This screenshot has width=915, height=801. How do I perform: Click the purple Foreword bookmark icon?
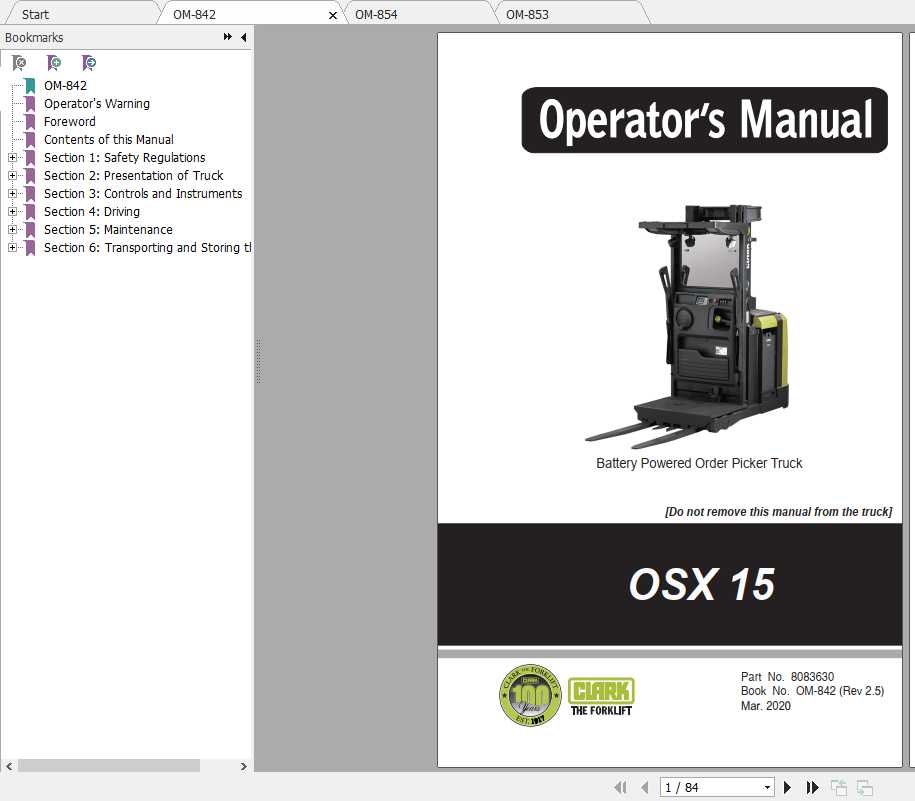coord(30,122)
